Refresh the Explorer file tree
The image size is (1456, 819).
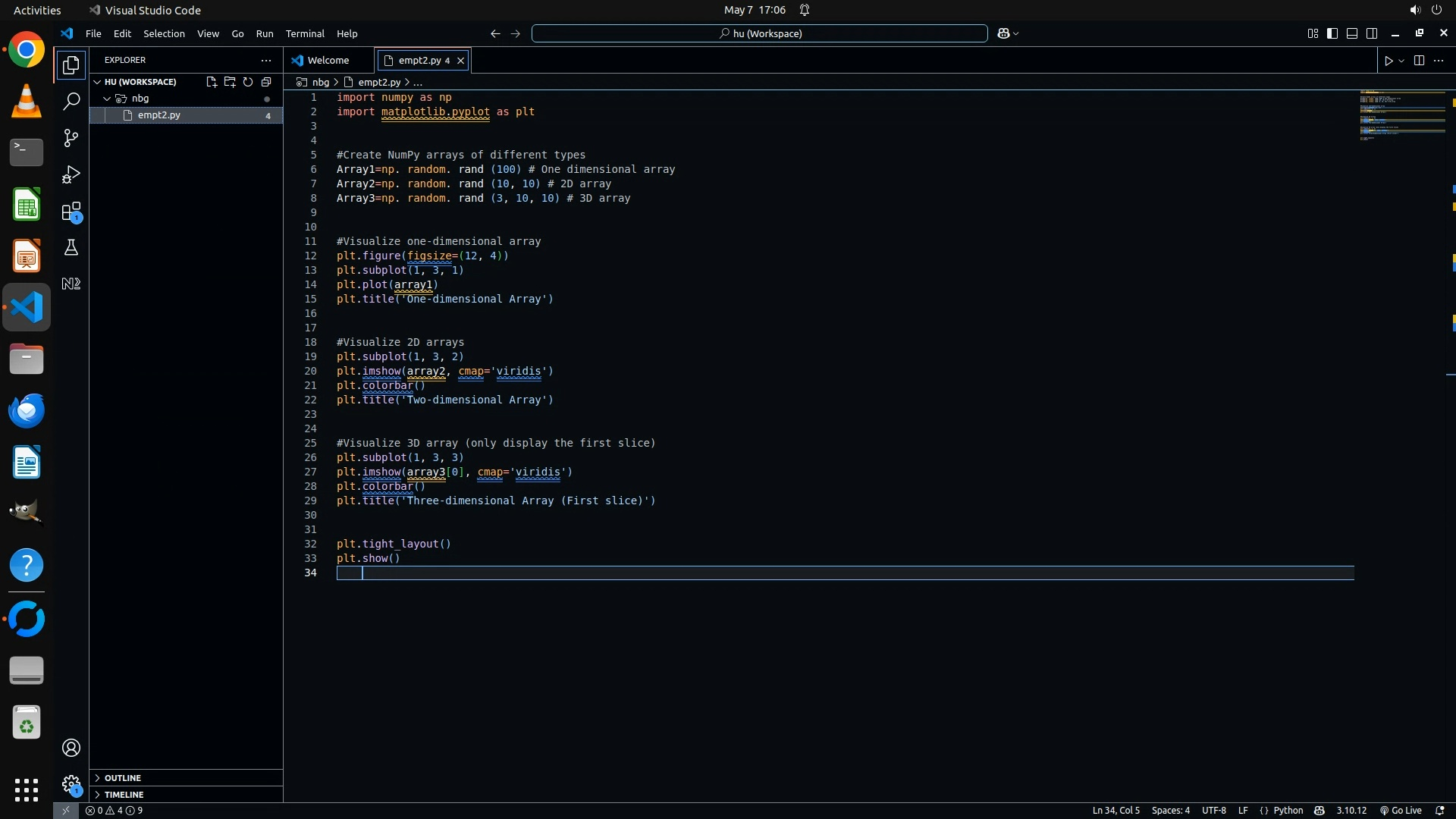point(248,82)
